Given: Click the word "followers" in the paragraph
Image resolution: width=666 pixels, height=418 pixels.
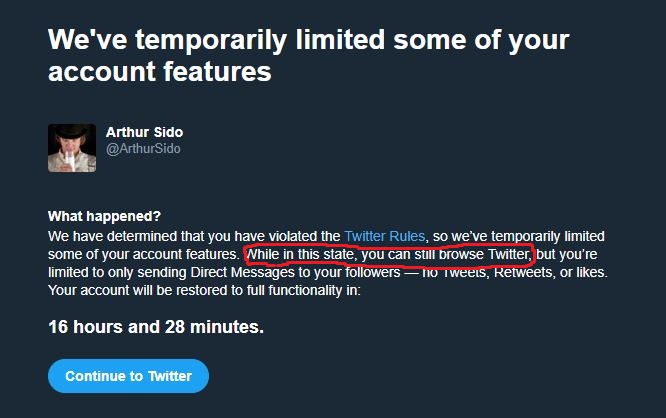Looking at the screenshot, I should click(373, 272).
